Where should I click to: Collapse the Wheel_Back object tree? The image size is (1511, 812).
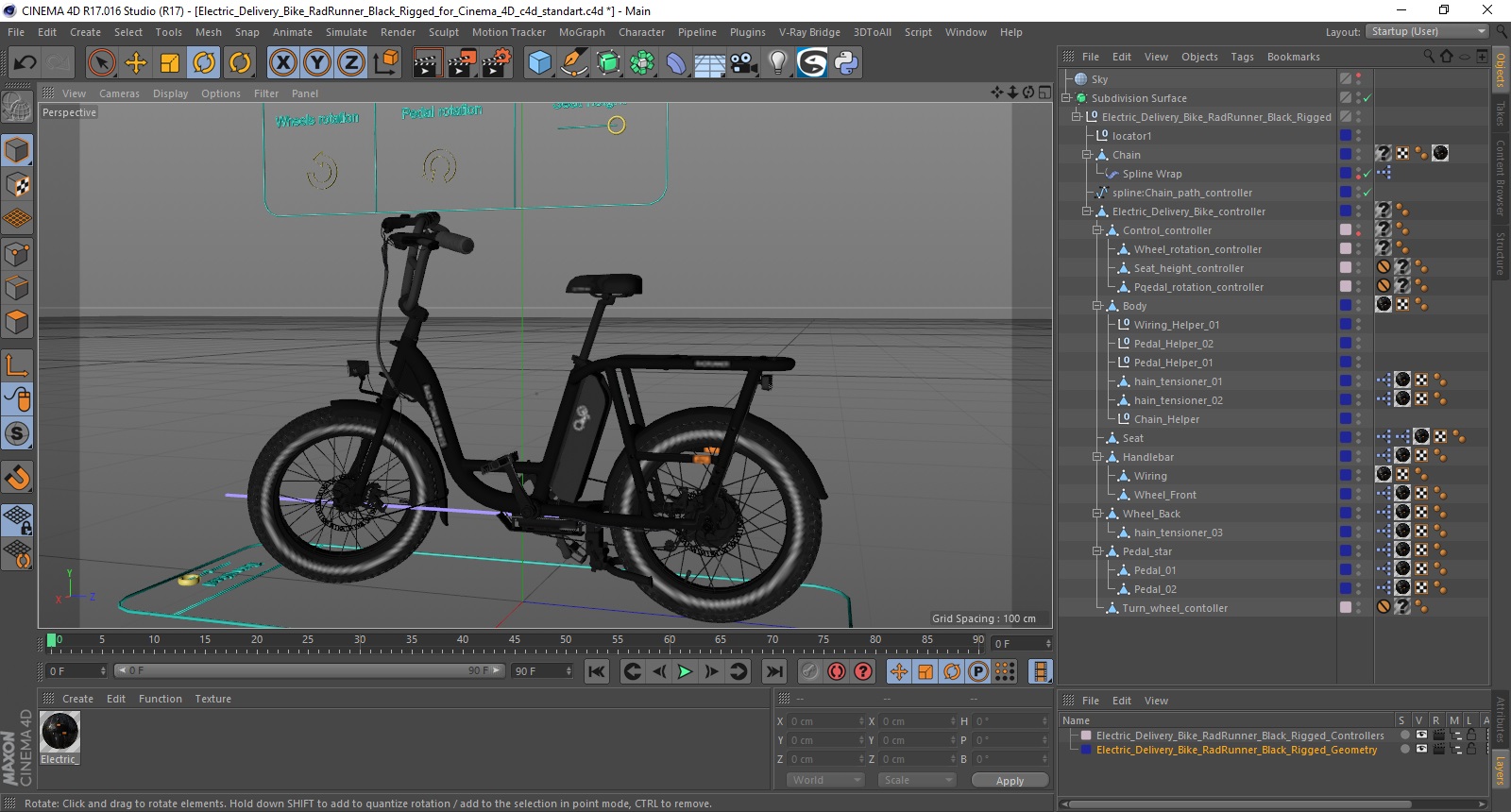[x=1097, y=514]
